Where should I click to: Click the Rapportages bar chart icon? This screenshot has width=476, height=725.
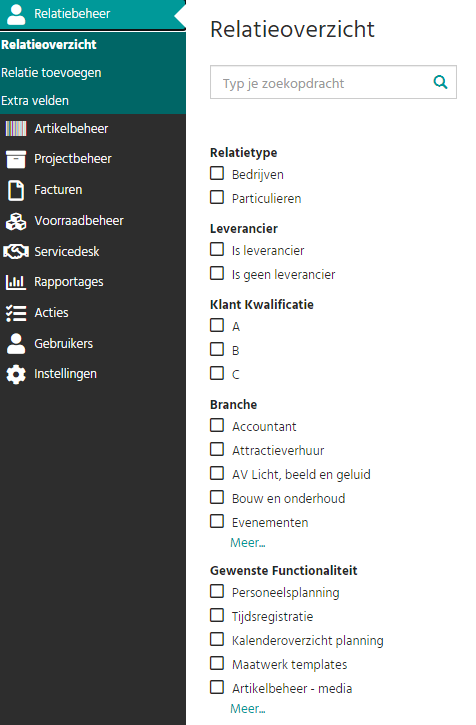coord(16,282)
